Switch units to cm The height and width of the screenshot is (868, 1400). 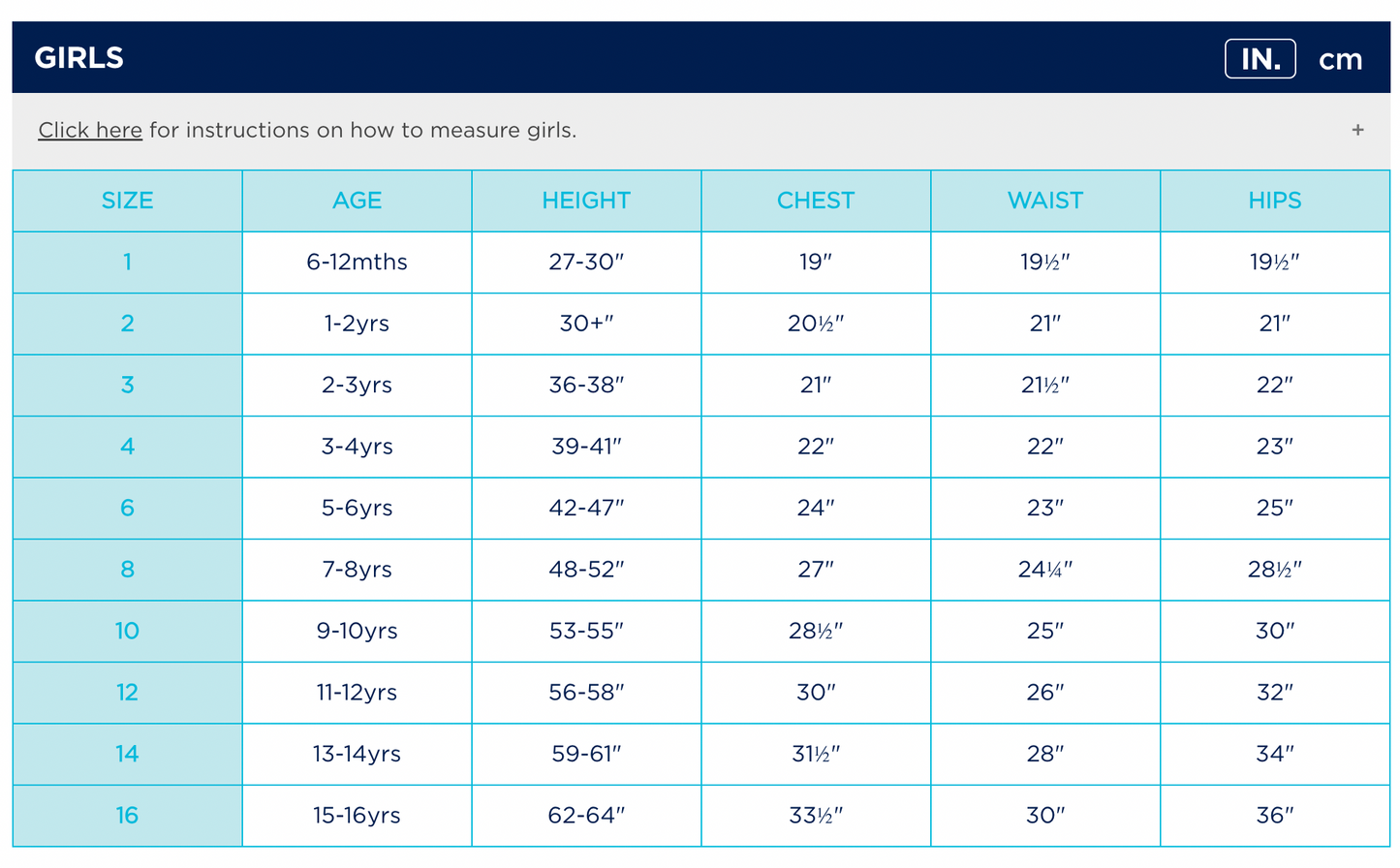click(x=1340, y=60)
